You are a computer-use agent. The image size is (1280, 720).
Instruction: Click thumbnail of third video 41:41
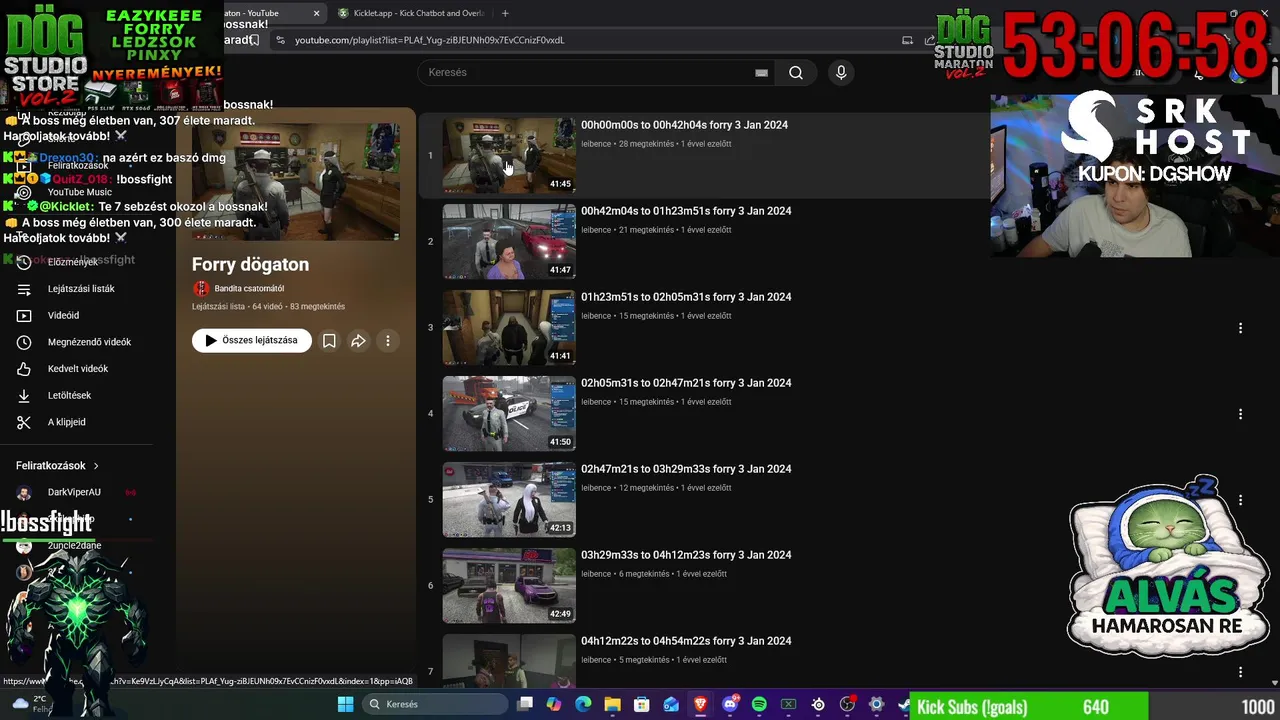click(x=509, y=327)
